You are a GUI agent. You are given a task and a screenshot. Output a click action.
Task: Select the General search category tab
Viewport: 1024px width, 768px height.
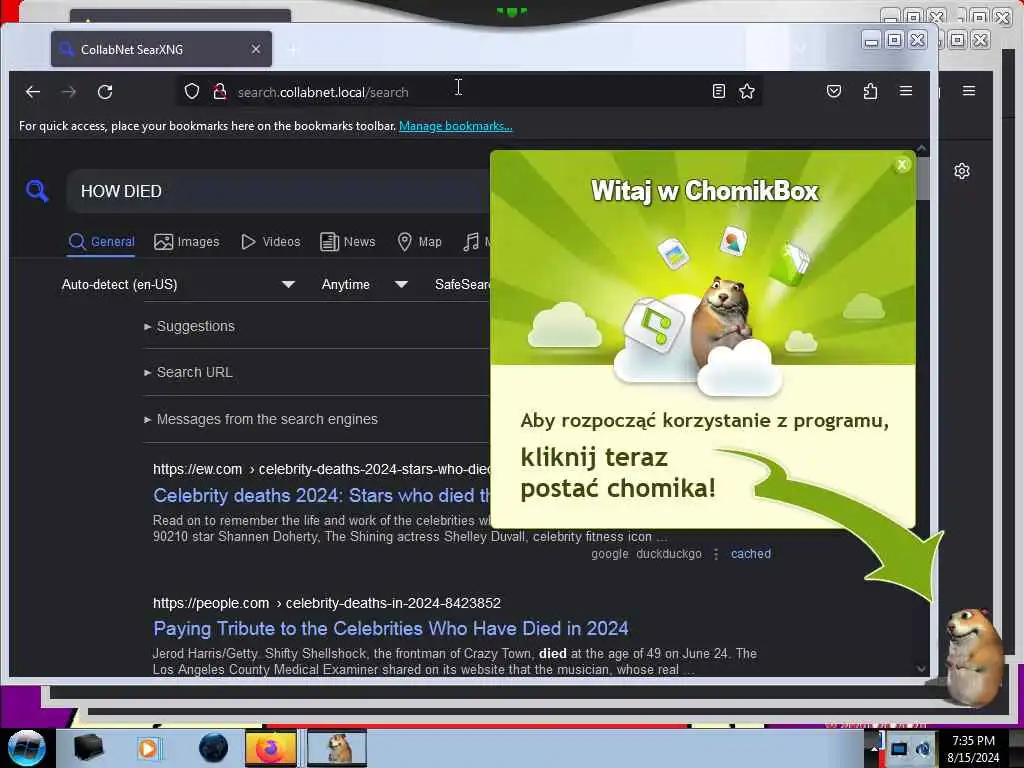[101, 242]
